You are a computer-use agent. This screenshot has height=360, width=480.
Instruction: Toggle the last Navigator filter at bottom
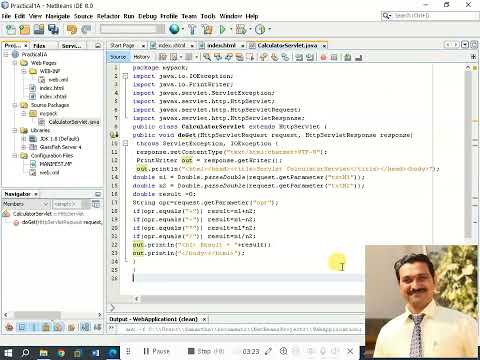point(97,327)
